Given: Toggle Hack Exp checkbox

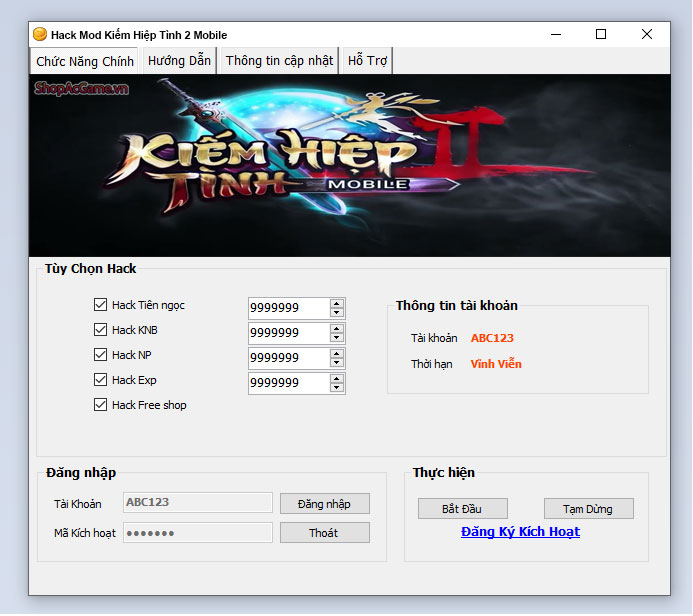Looking at the screenshot, I should coord(100,380).
